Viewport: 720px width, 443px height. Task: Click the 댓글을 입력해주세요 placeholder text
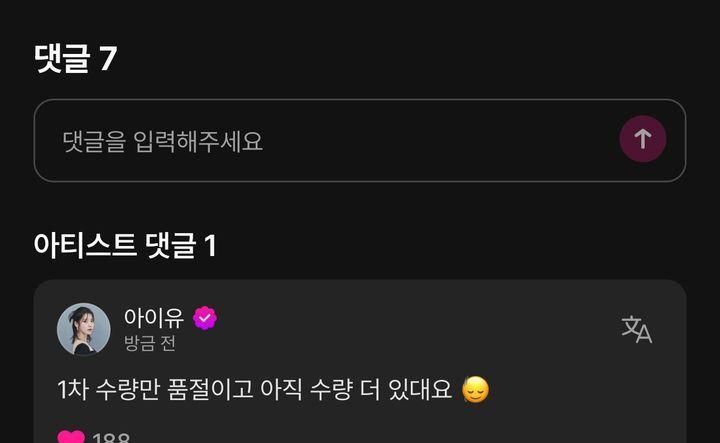point(163,141)
